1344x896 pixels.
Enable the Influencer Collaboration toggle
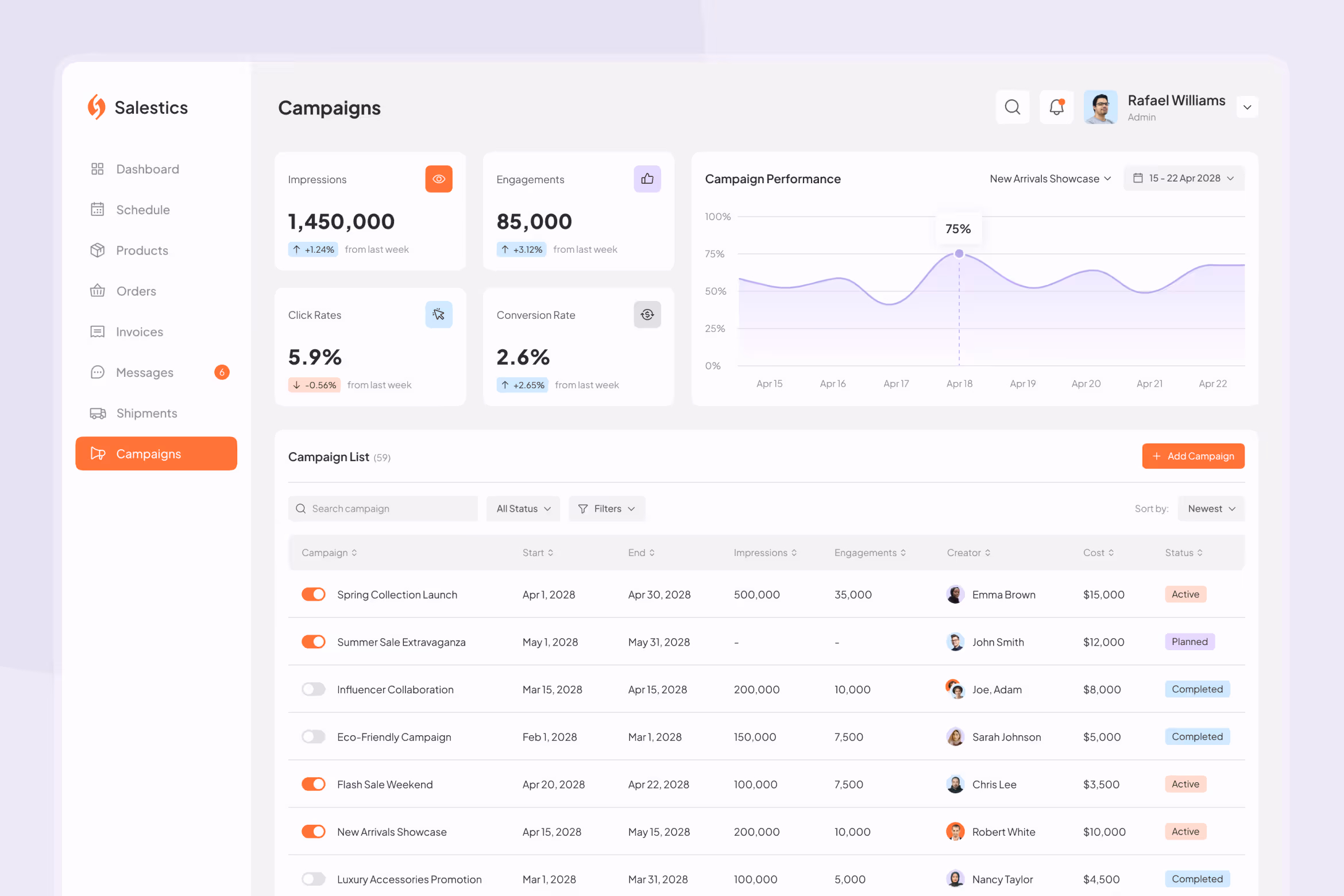(x=314, y=689)
